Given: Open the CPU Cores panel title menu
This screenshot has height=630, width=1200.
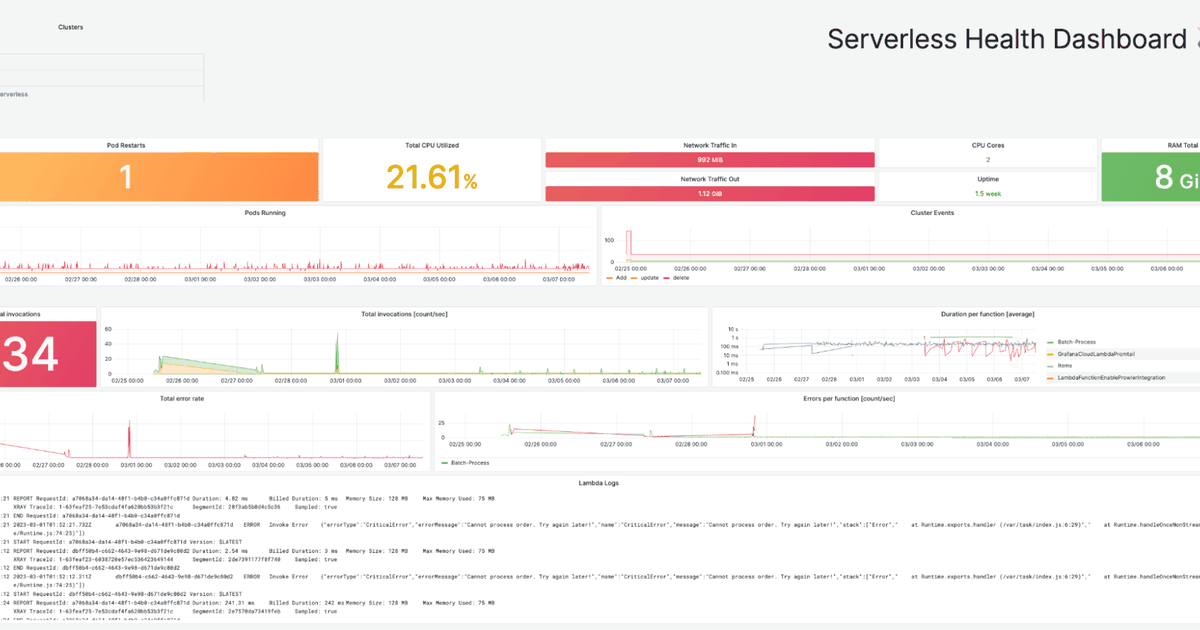Looking at the screenshot, I should tap(988, 145).
